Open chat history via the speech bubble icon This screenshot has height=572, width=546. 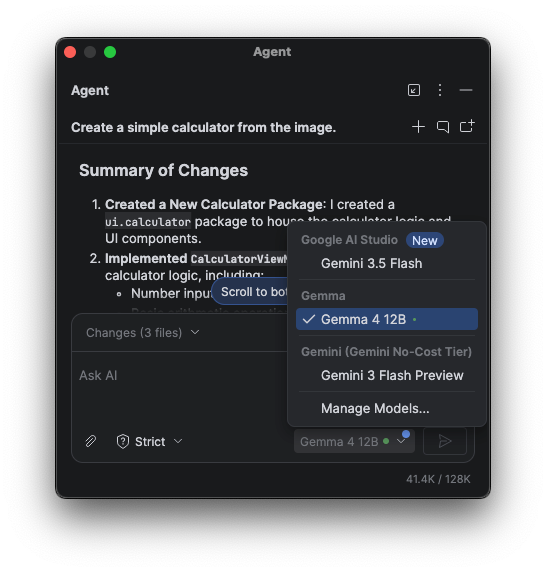(443, 127)
